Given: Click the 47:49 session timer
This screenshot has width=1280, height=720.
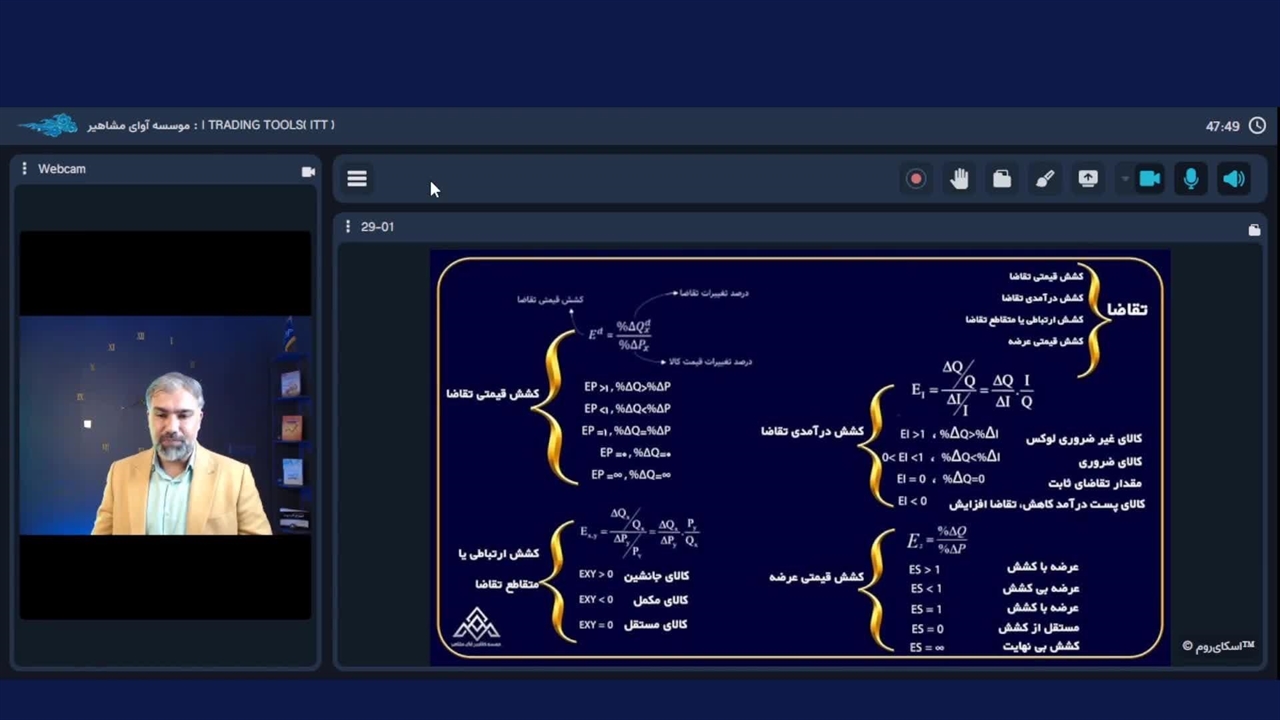Looking at the screenshot, I should [1222, 126].
